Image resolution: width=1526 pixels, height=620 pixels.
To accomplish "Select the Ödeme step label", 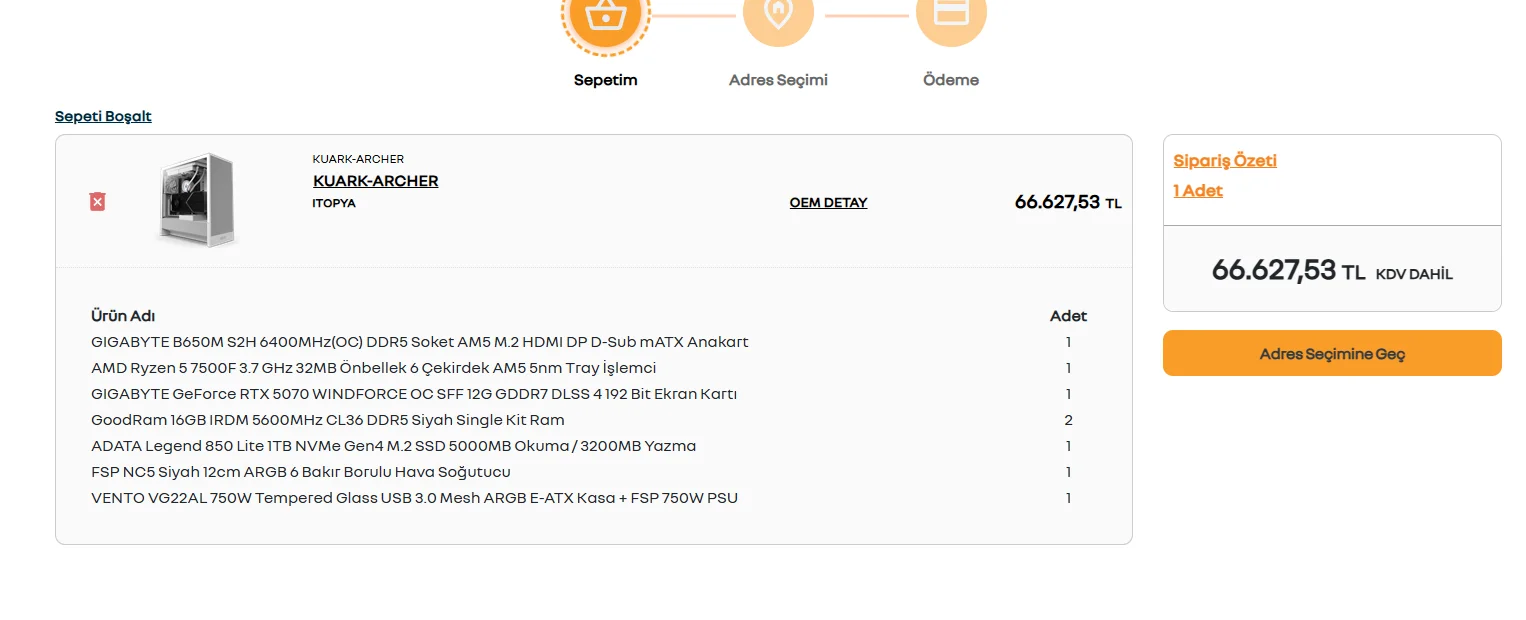I will pos(951,80).
